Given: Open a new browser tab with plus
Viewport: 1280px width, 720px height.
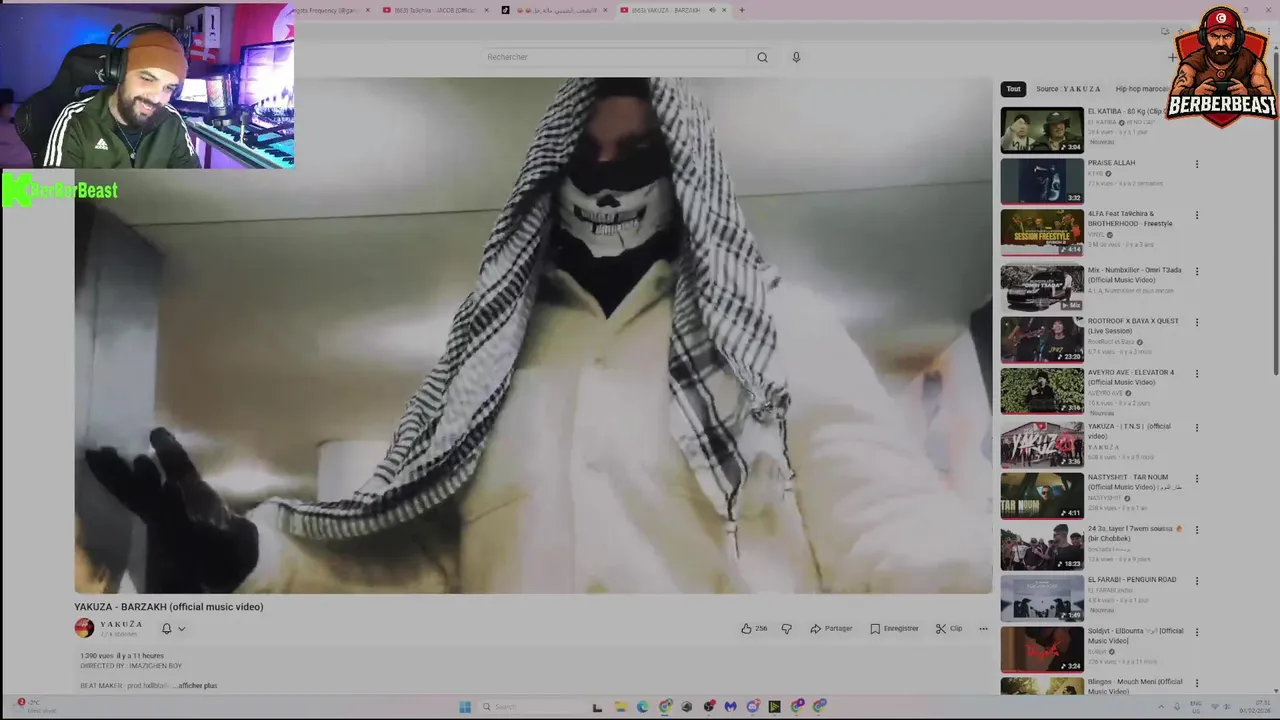Looking at the screenshot, I should (741, 10).
